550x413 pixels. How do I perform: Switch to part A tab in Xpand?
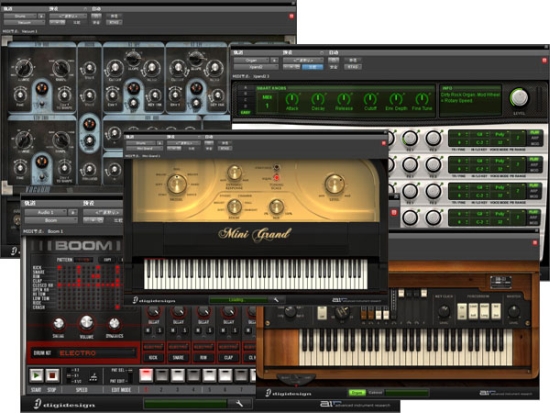pos(245,87)
